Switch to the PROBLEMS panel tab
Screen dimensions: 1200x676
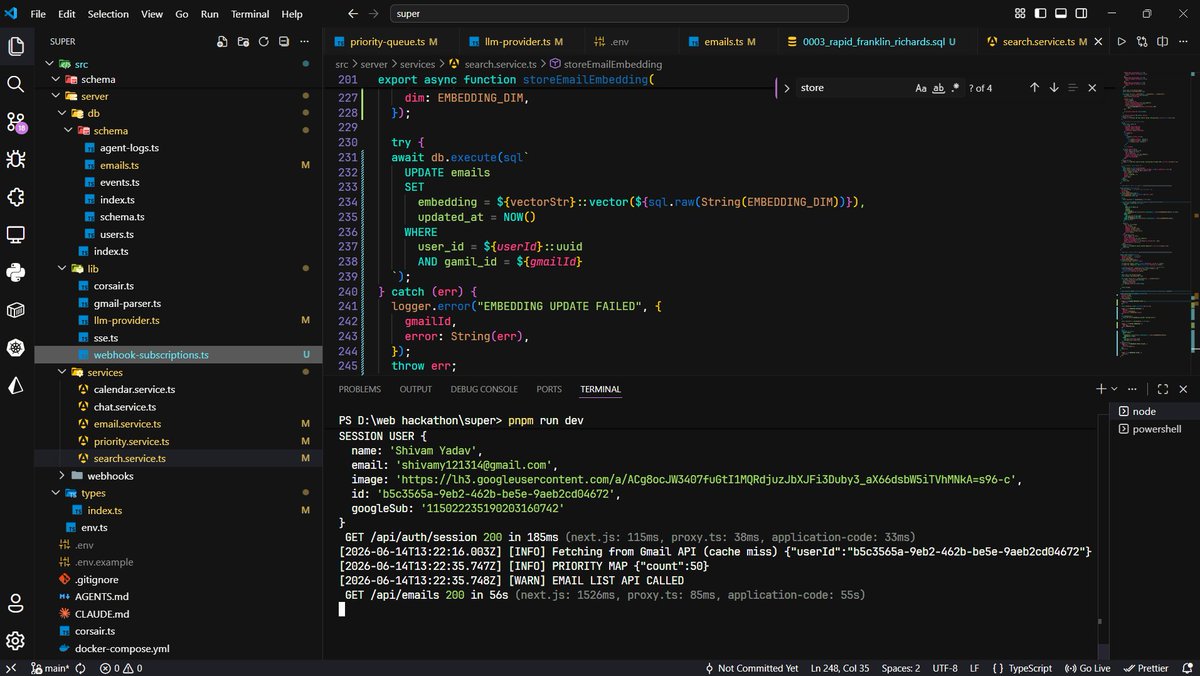click(359, 389)
